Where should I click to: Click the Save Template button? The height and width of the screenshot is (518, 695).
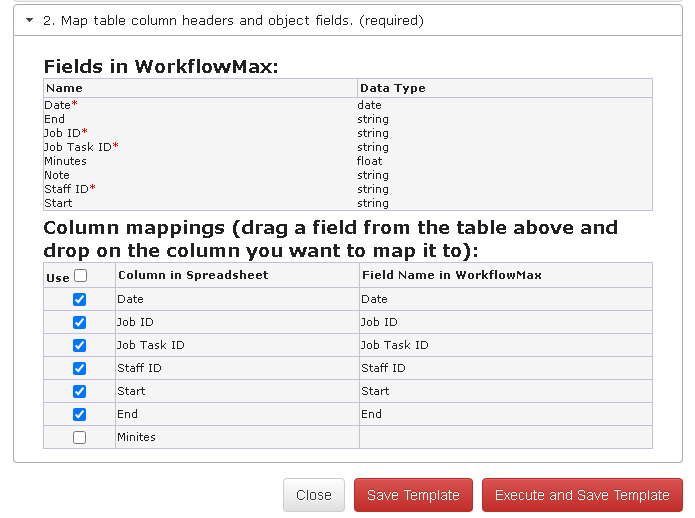tap(413, 495)
